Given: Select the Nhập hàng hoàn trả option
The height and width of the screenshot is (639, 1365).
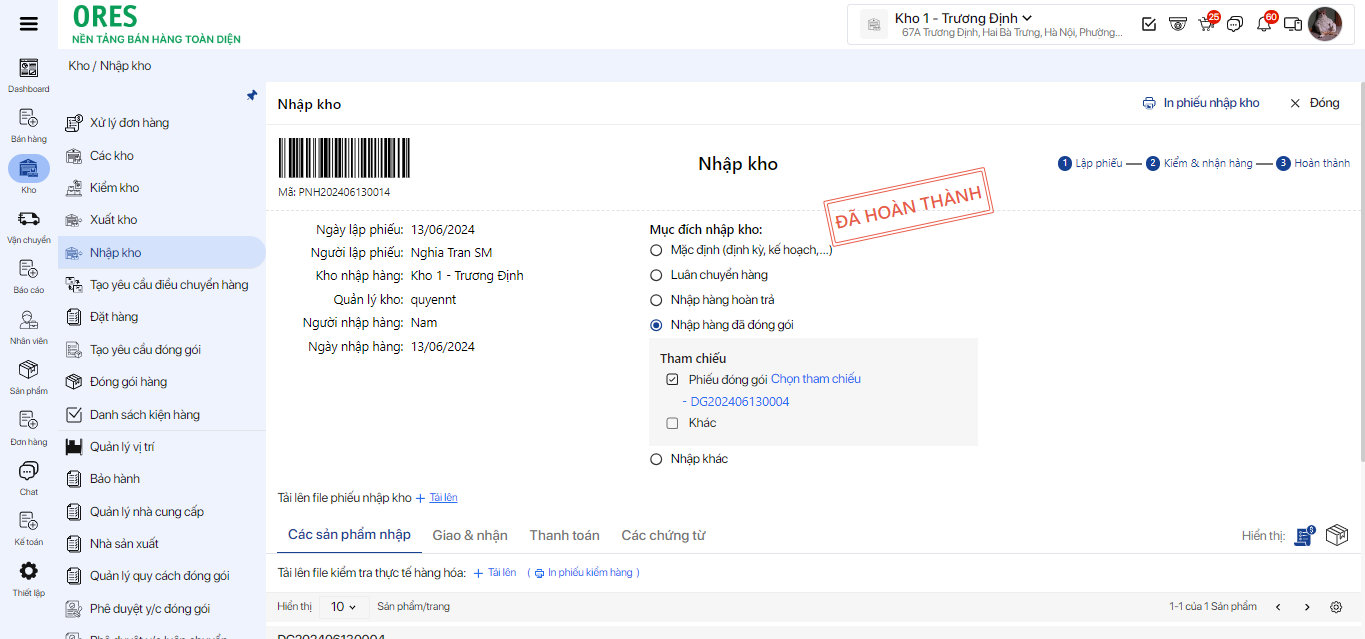Looking at the screenshot, I should click(x=656, y=300).
